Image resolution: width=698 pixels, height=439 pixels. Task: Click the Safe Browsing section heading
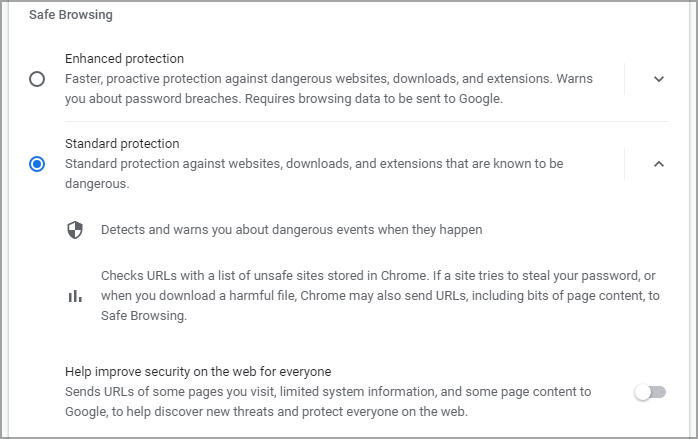tap(71, 15)
